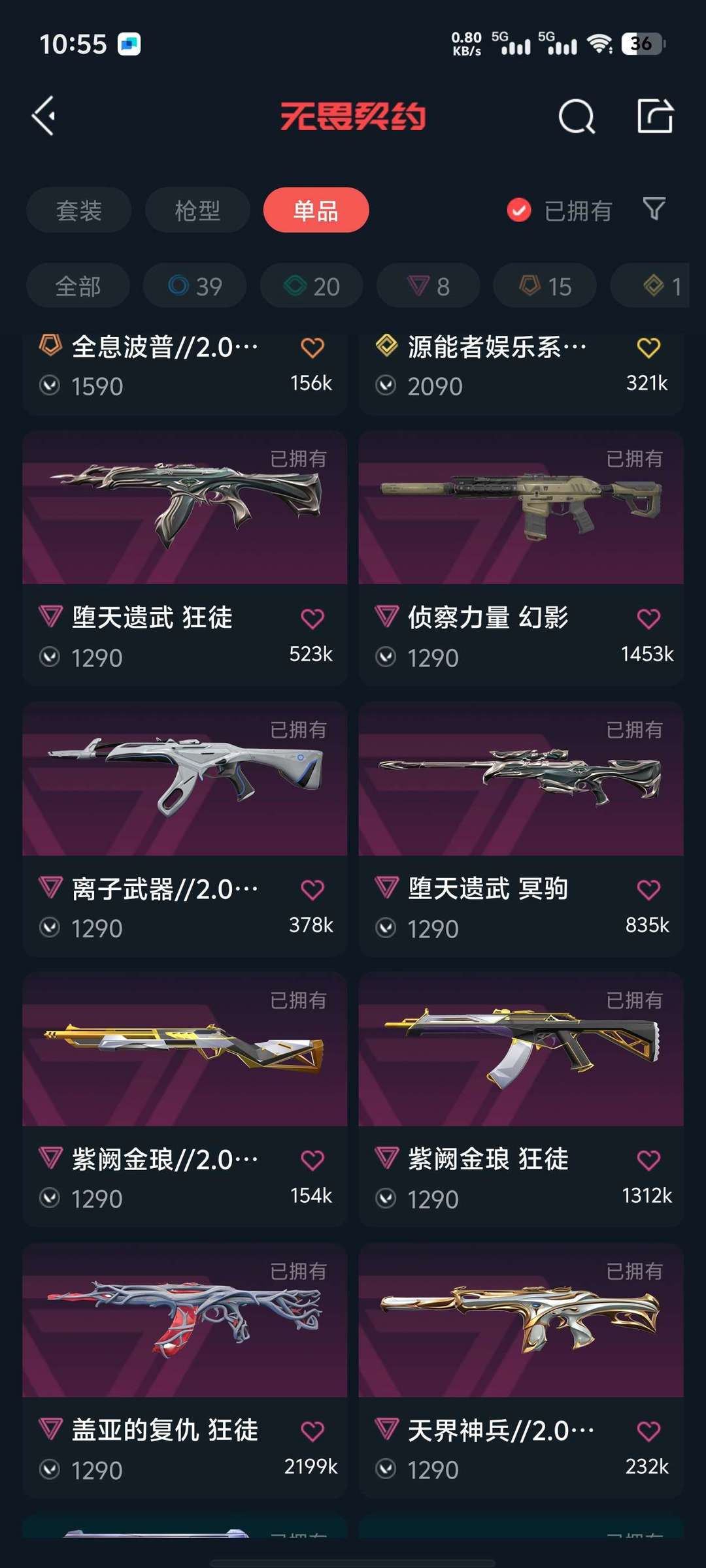Viewport: 706px width, 1568px height.
Task: Tap heart on 离子武器 item
Action: (312, 889)
